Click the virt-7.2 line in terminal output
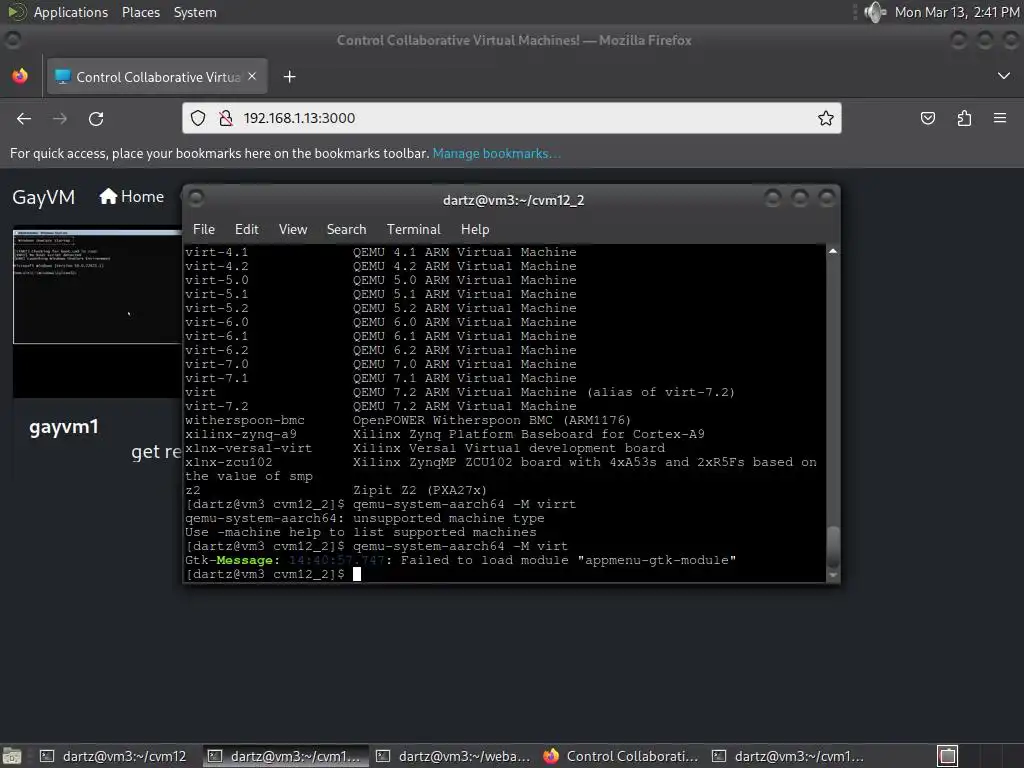1024x768 pixels. pyautogui.click(x=381, y=406)
